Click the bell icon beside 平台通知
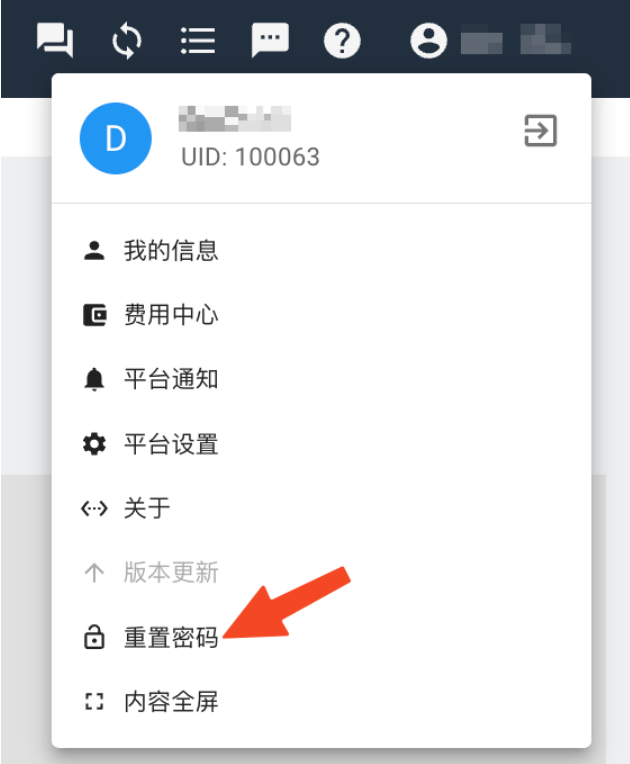 point(94,380)
